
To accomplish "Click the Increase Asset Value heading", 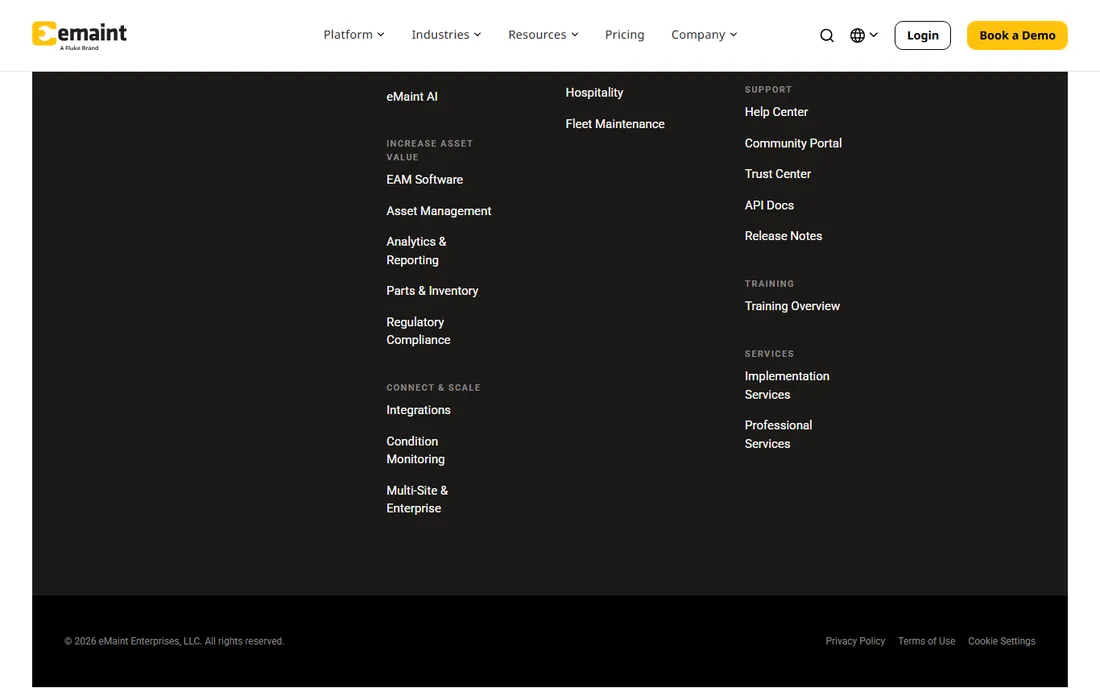I will pos(429,150).
